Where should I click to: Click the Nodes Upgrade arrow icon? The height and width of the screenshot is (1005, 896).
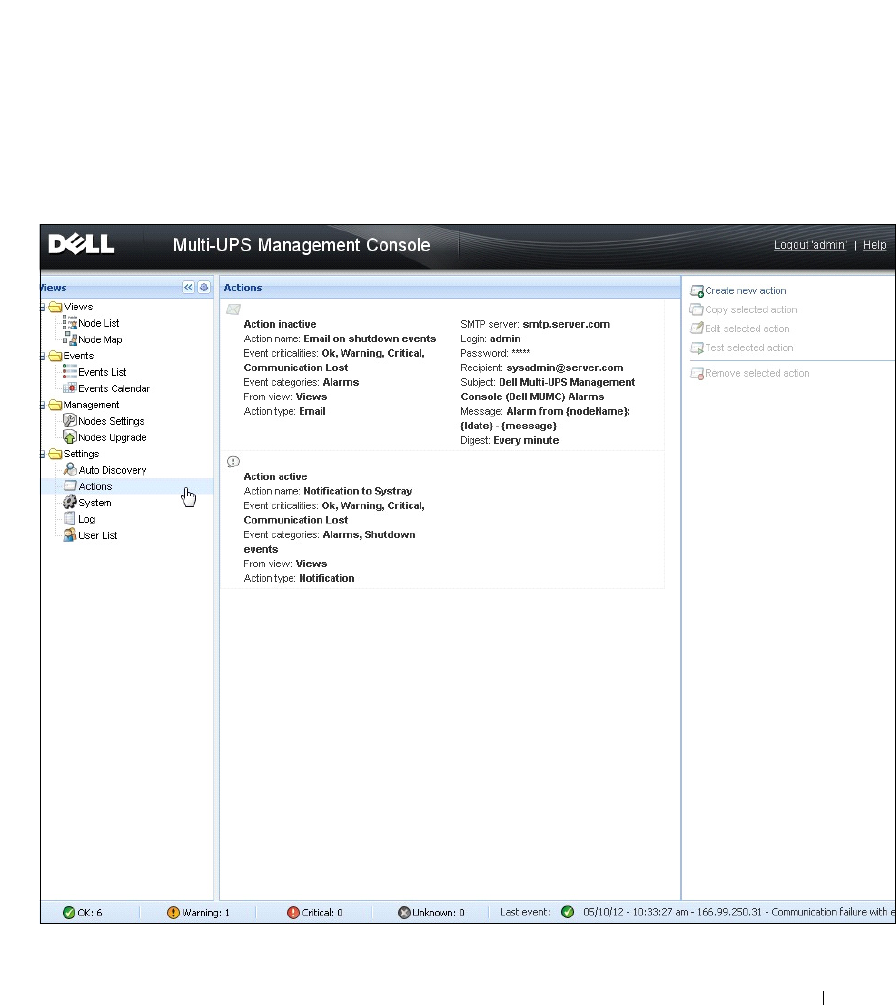[x=70, y=437]
